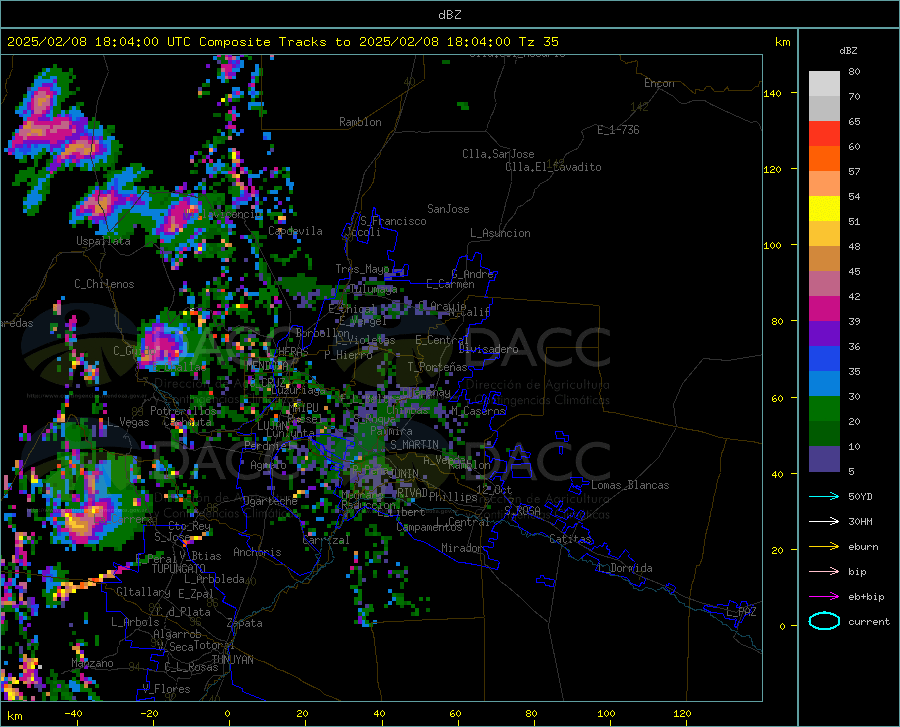
Task: Click the Clla.El_Cavadito map label
Action: point(553,167)
